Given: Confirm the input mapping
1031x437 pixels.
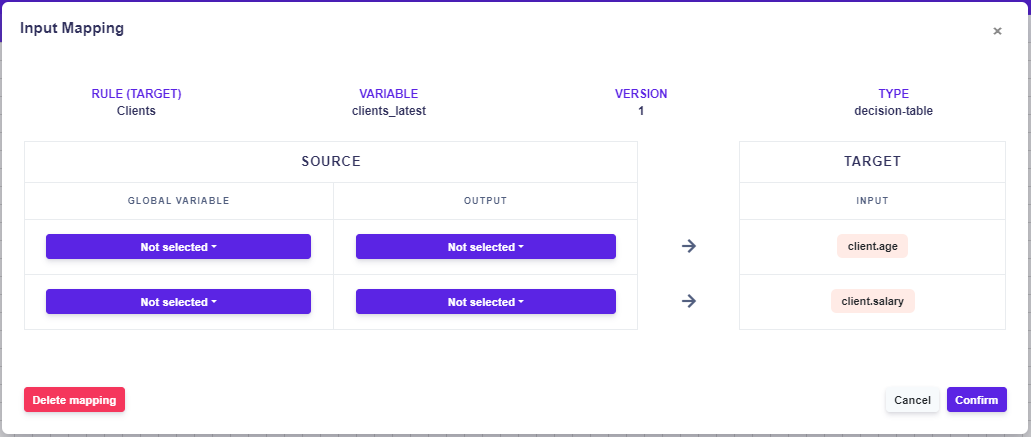Looking at the screenshot, I should coord(976,400).
